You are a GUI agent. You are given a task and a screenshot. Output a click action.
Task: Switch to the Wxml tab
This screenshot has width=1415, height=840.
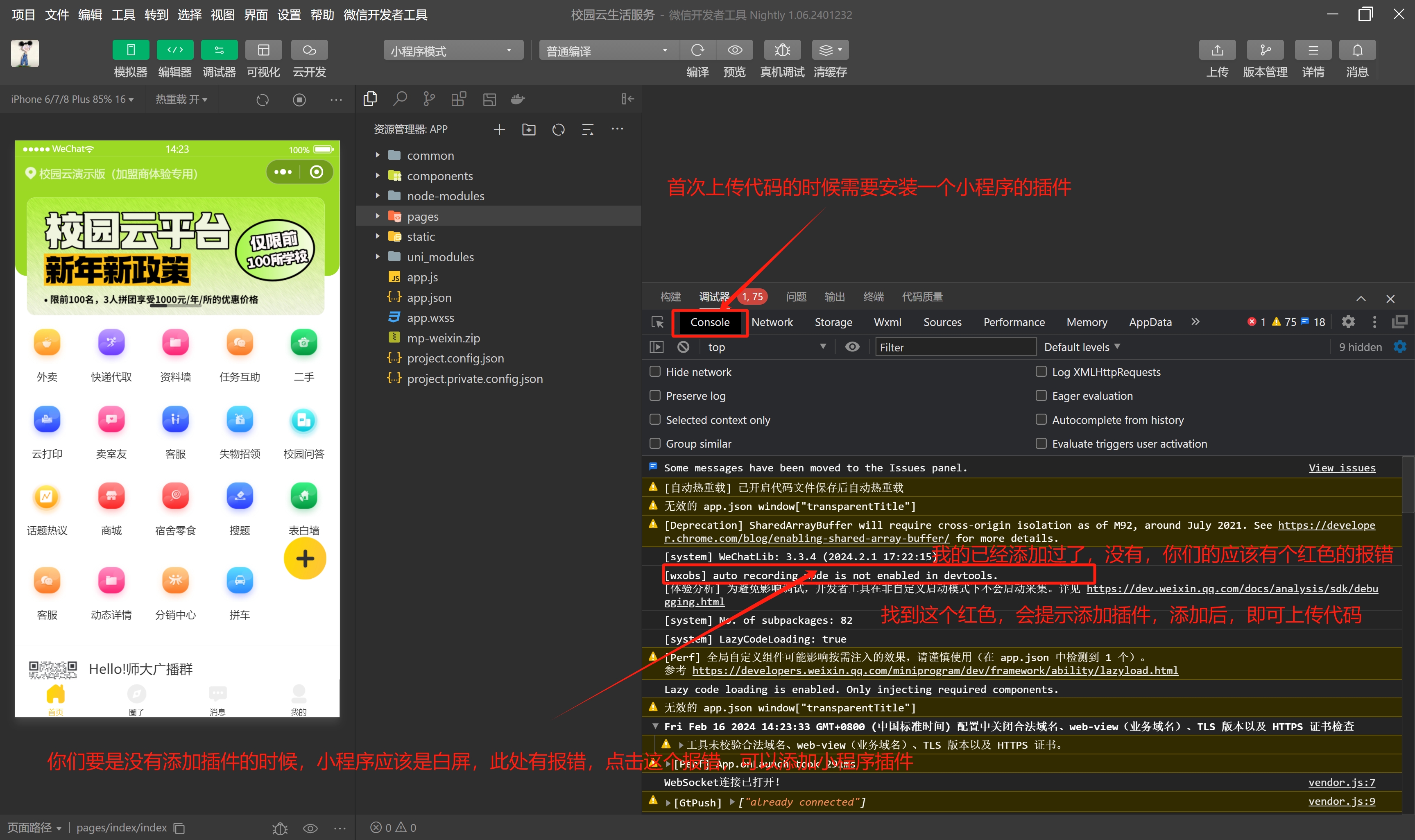pos(887,322)
